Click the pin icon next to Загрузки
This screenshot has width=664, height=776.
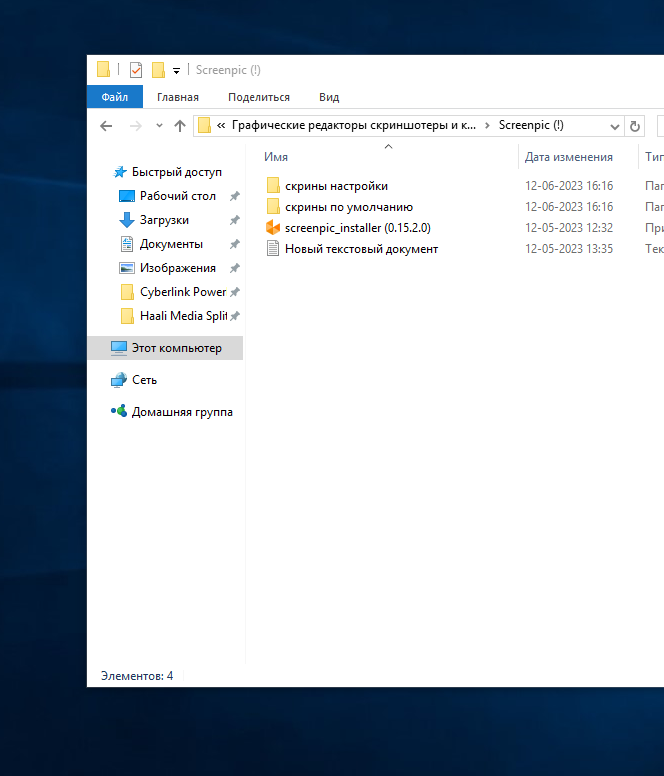tap(235, 220)
